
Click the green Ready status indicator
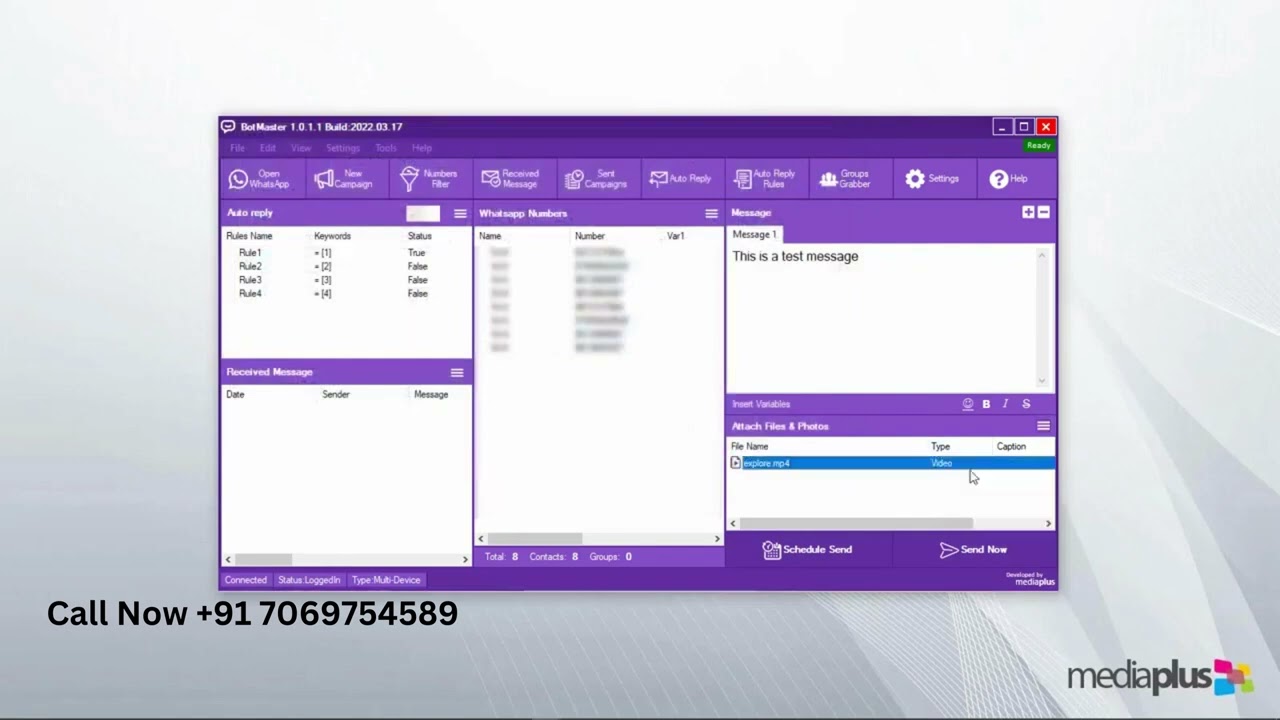(x=1038, y=146)
